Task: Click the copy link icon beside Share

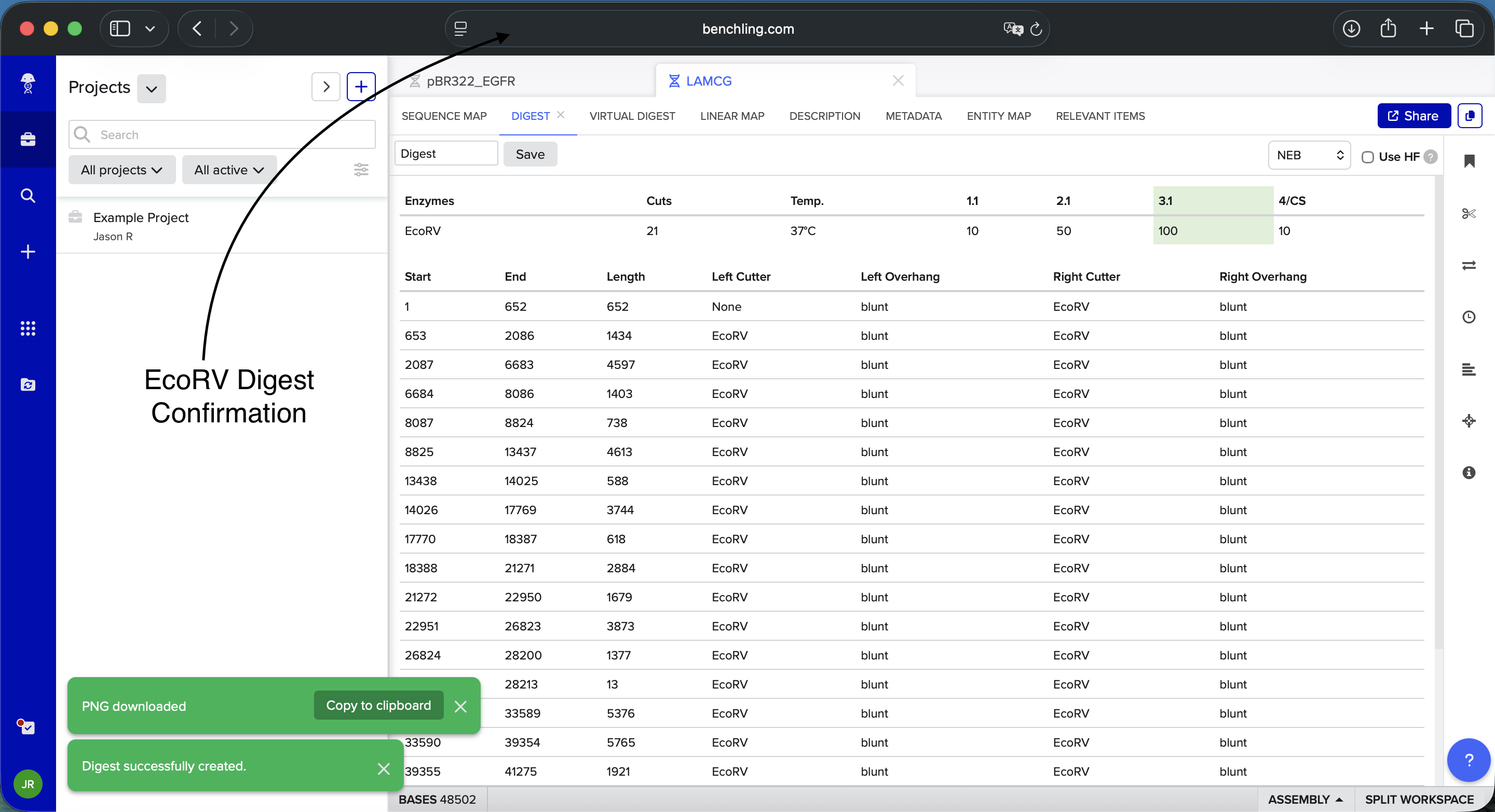Action: (x=1470, y=116)
